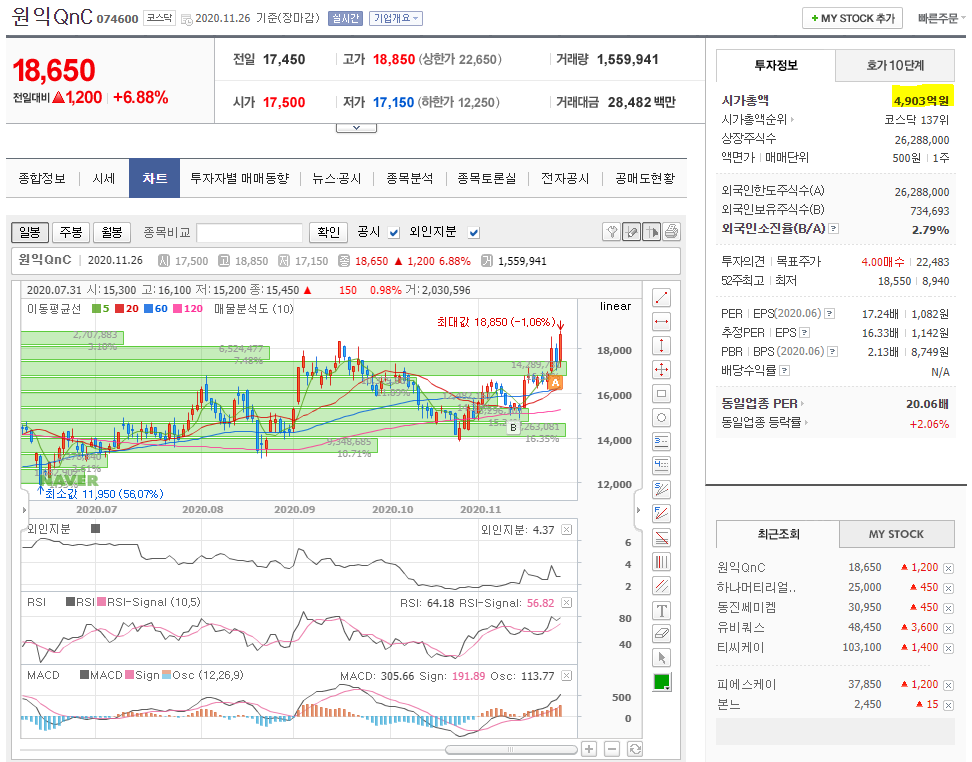This screenshot has height=762, width=972.
Task: Select the circle drawing tool
Action: click(x=661, y=418)
